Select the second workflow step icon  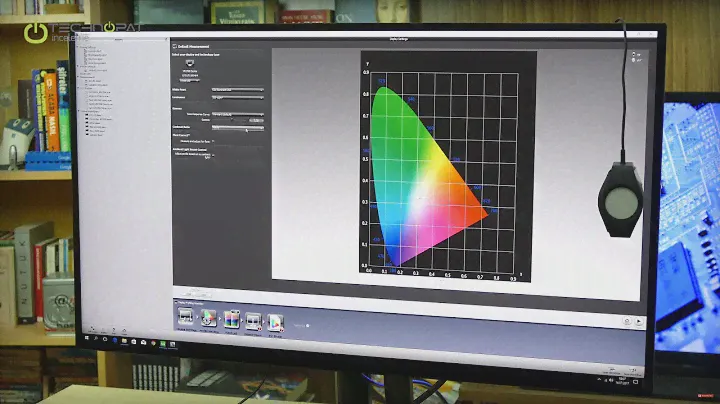pyautogui.click(x=210, y=319)
